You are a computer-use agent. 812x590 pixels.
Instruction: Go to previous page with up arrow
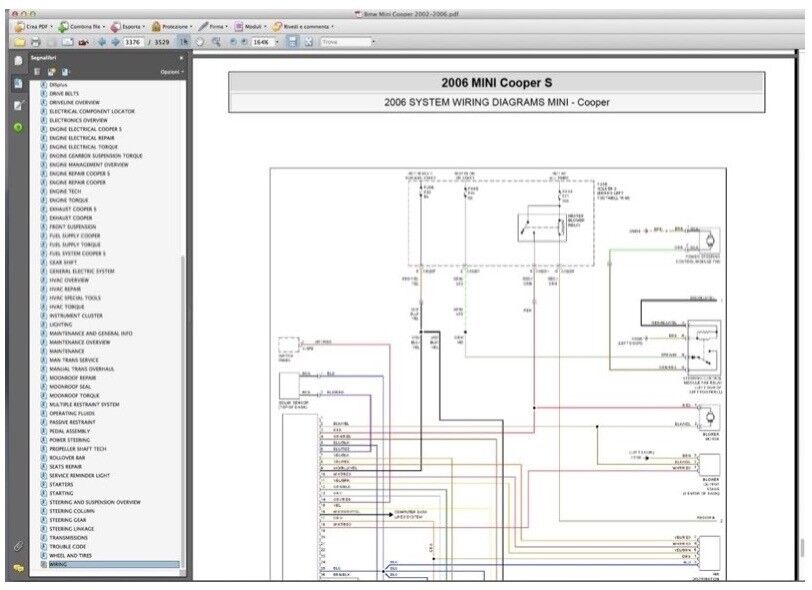(x=101, y=42)
